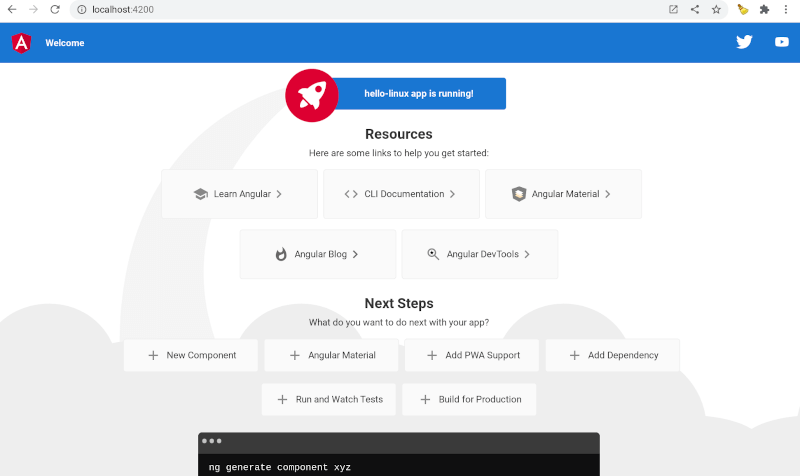Click the browser forward arrow
800x476 pixels.
coord(33,9)
